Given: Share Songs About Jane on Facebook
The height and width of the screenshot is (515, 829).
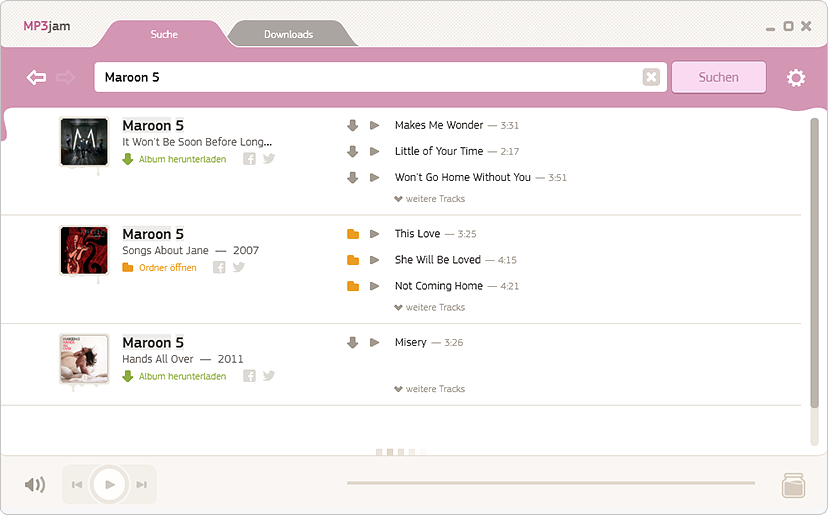Looking at the screenshot, I should click(219, 268).
